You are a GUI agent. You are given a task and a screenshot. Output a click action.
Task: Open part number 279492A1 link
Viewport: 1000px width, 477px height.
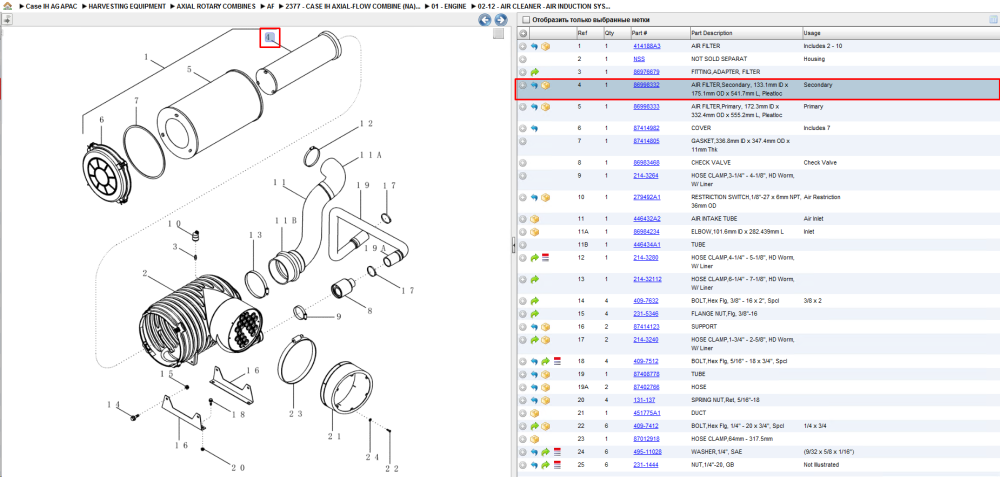[x=646, y=198]
